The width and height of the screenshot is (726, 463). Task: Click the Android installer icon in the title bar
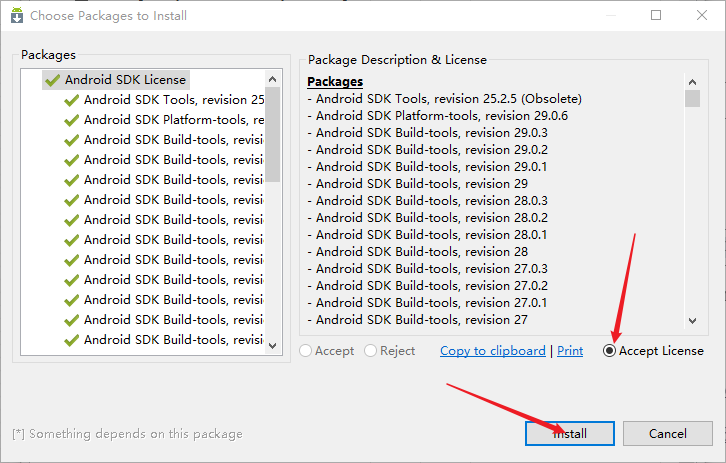pos(17,15)
